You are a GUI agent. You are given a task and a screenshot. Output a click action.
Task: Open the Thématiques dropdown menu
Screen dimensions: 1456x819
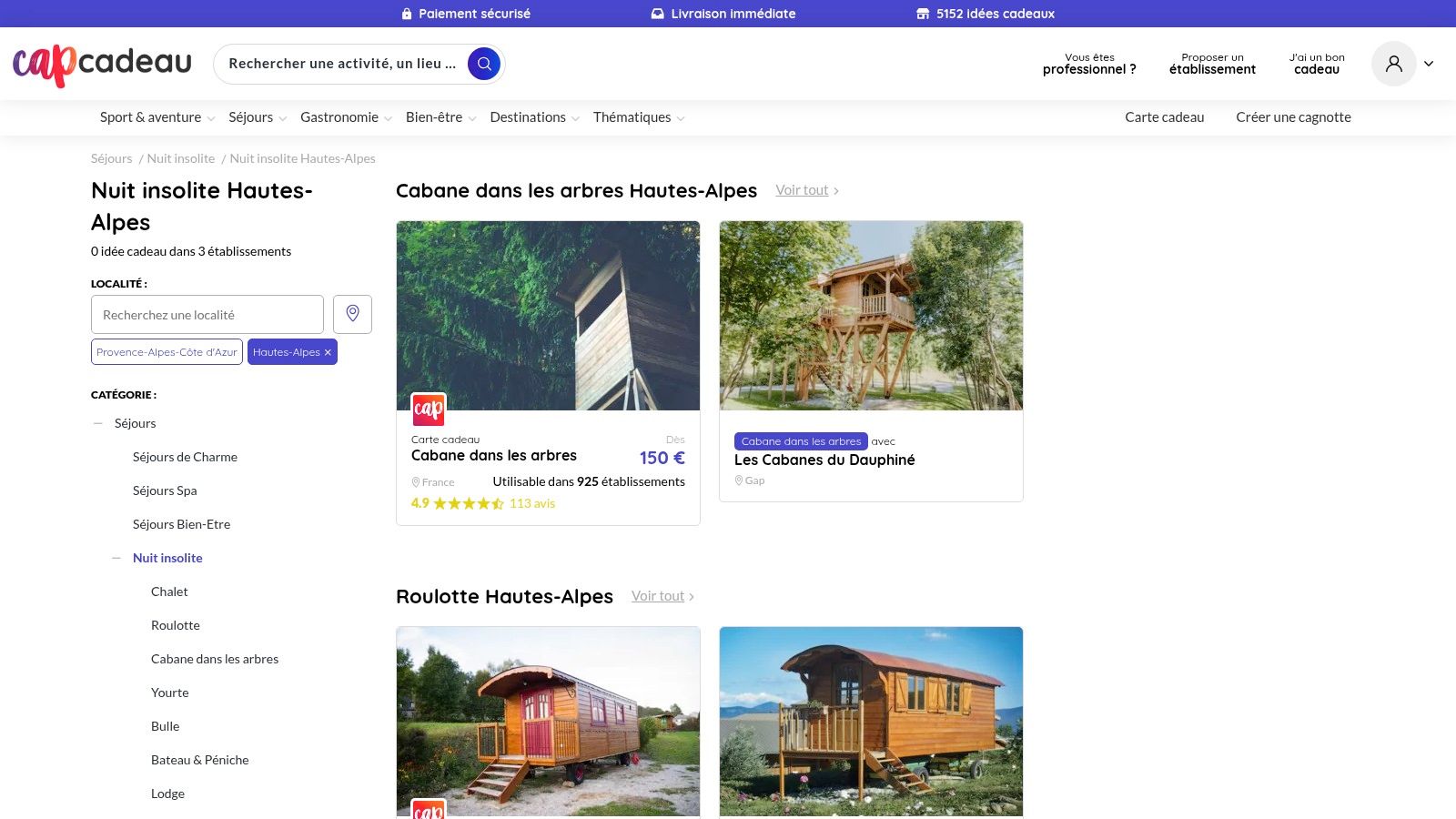(x=639, y=117)
